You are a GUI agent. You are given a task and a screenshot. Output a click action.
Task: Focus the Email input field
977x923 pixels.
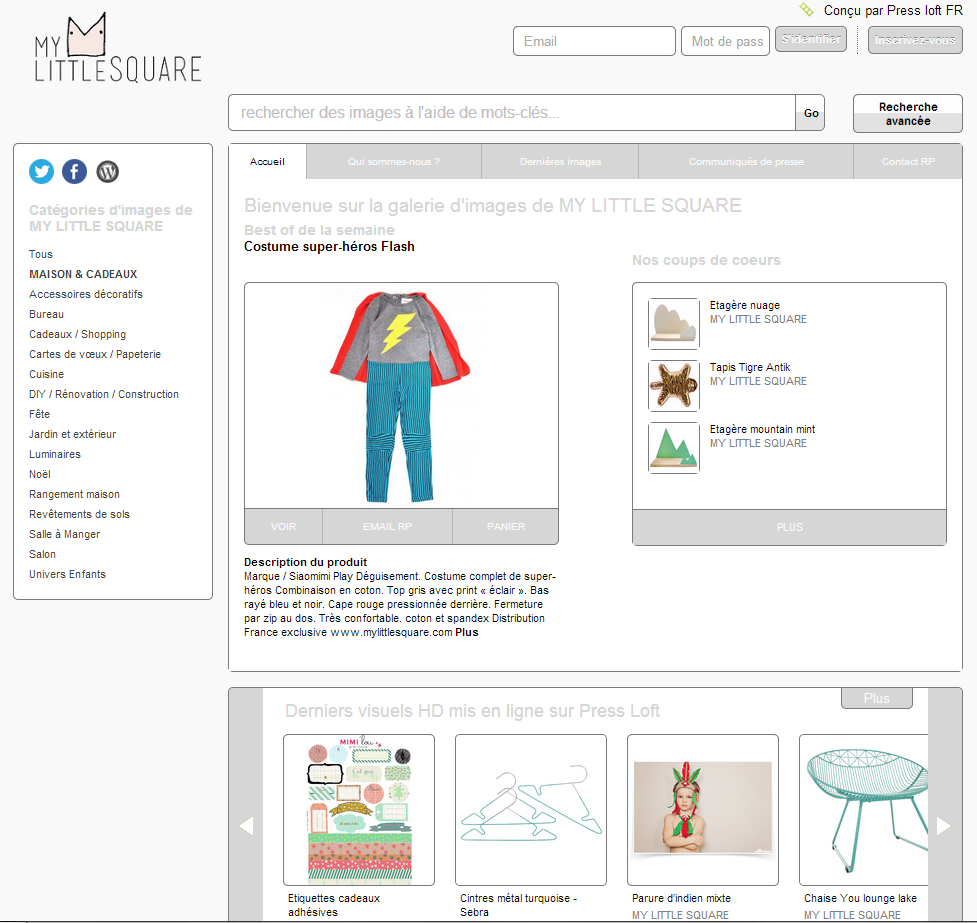tap(594, 41)
